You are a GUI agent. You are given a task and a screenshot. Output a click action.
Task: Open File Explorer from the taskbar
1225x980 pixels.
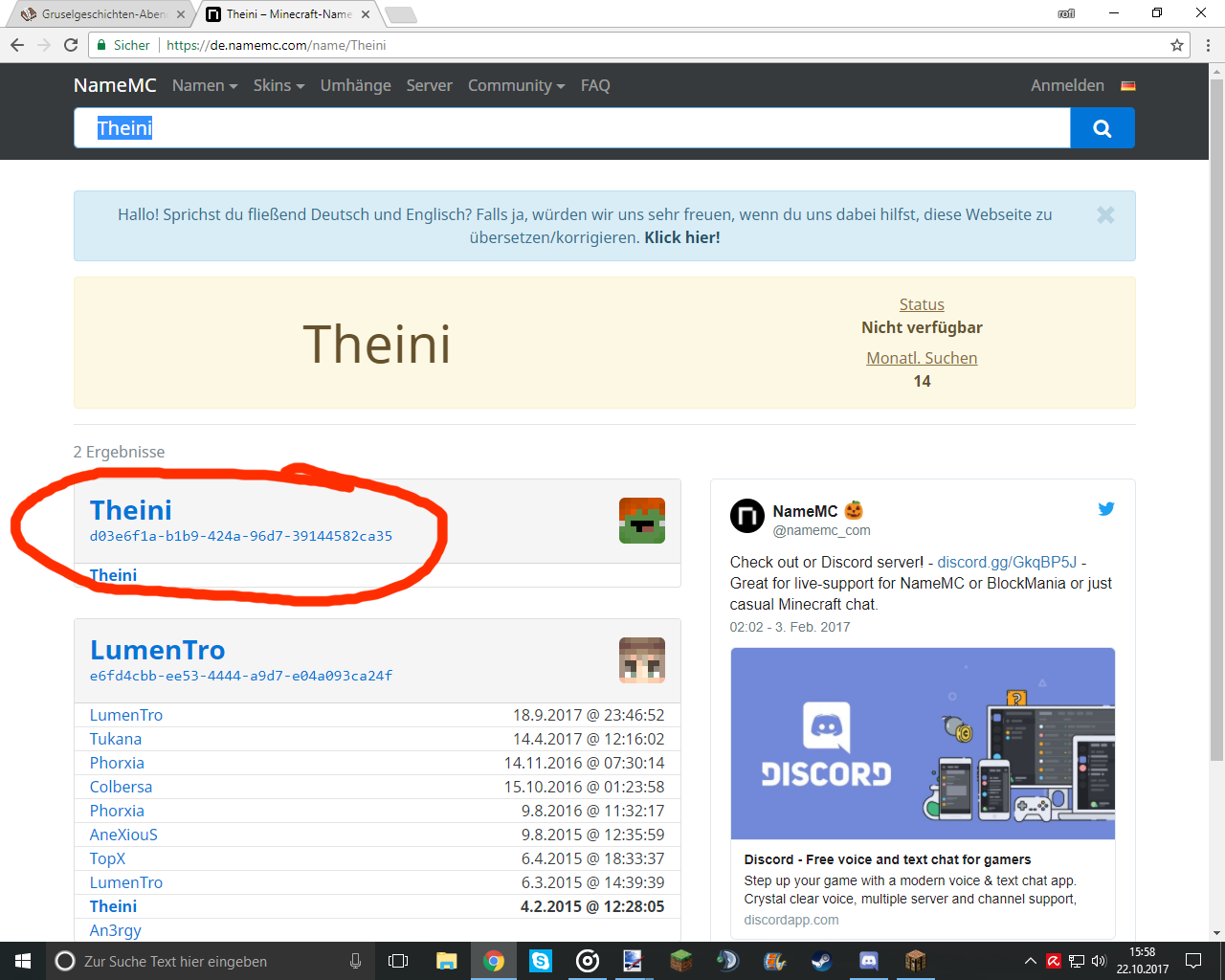click(x=446, y=961)
